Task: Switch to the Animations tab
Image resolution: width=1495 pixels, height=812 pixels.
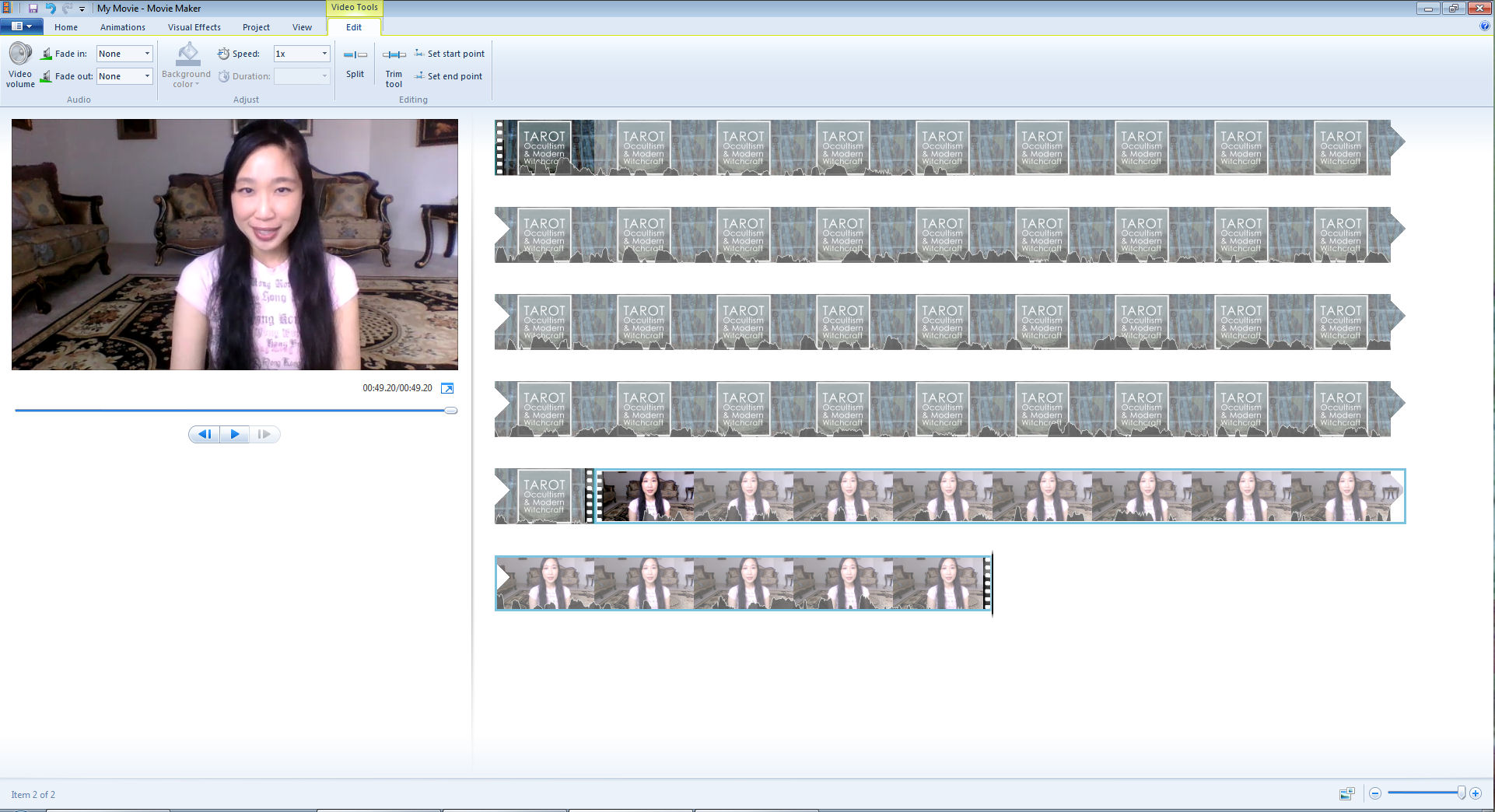Action: (x=122, y=27)
